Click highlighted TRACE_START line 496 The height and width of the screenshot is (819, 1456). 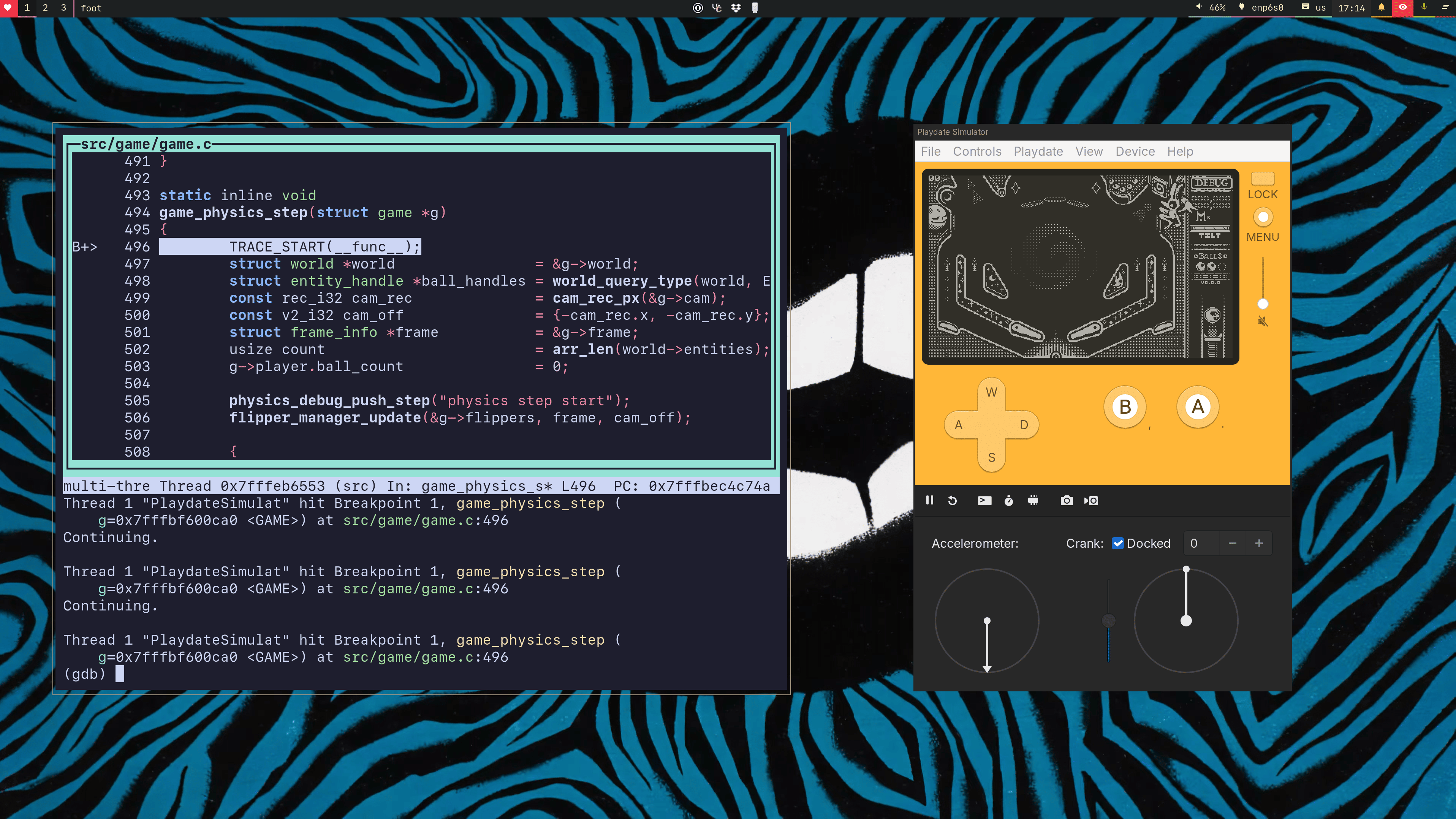point(290,247)
